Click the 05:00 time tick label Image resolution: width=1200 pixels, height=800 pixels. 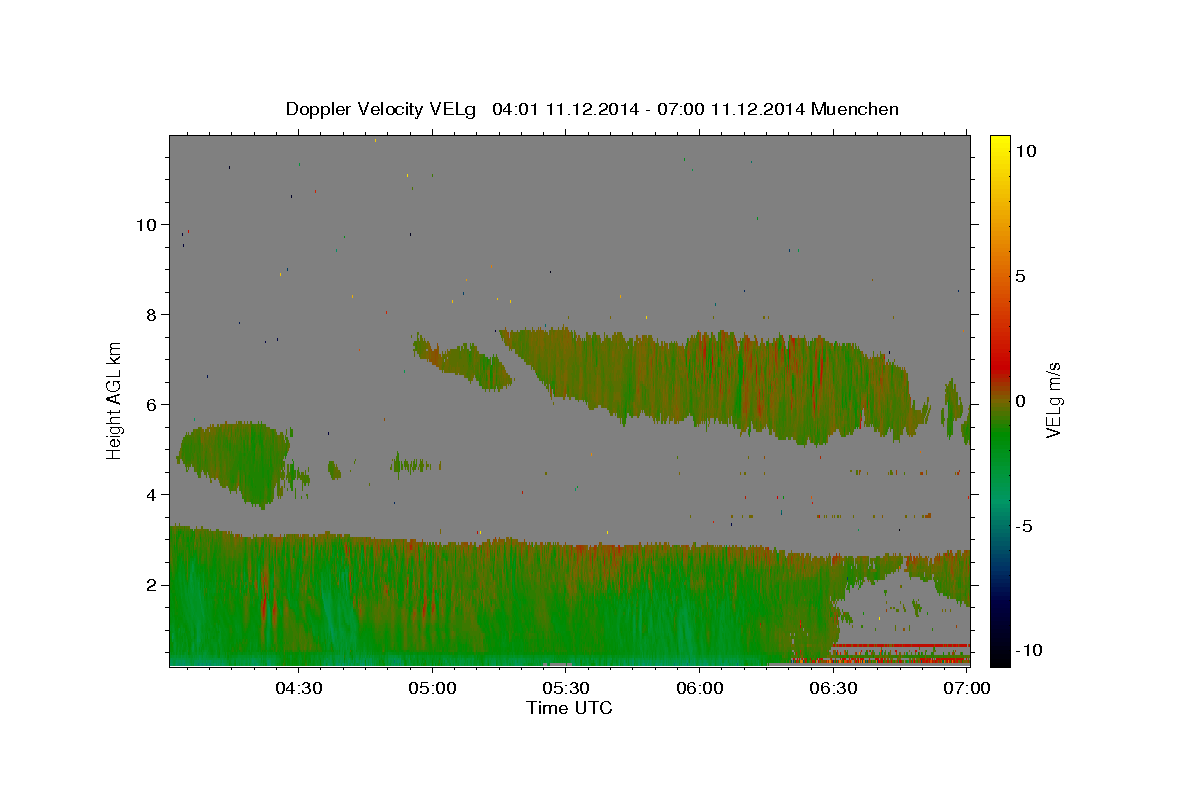point(433,688)
